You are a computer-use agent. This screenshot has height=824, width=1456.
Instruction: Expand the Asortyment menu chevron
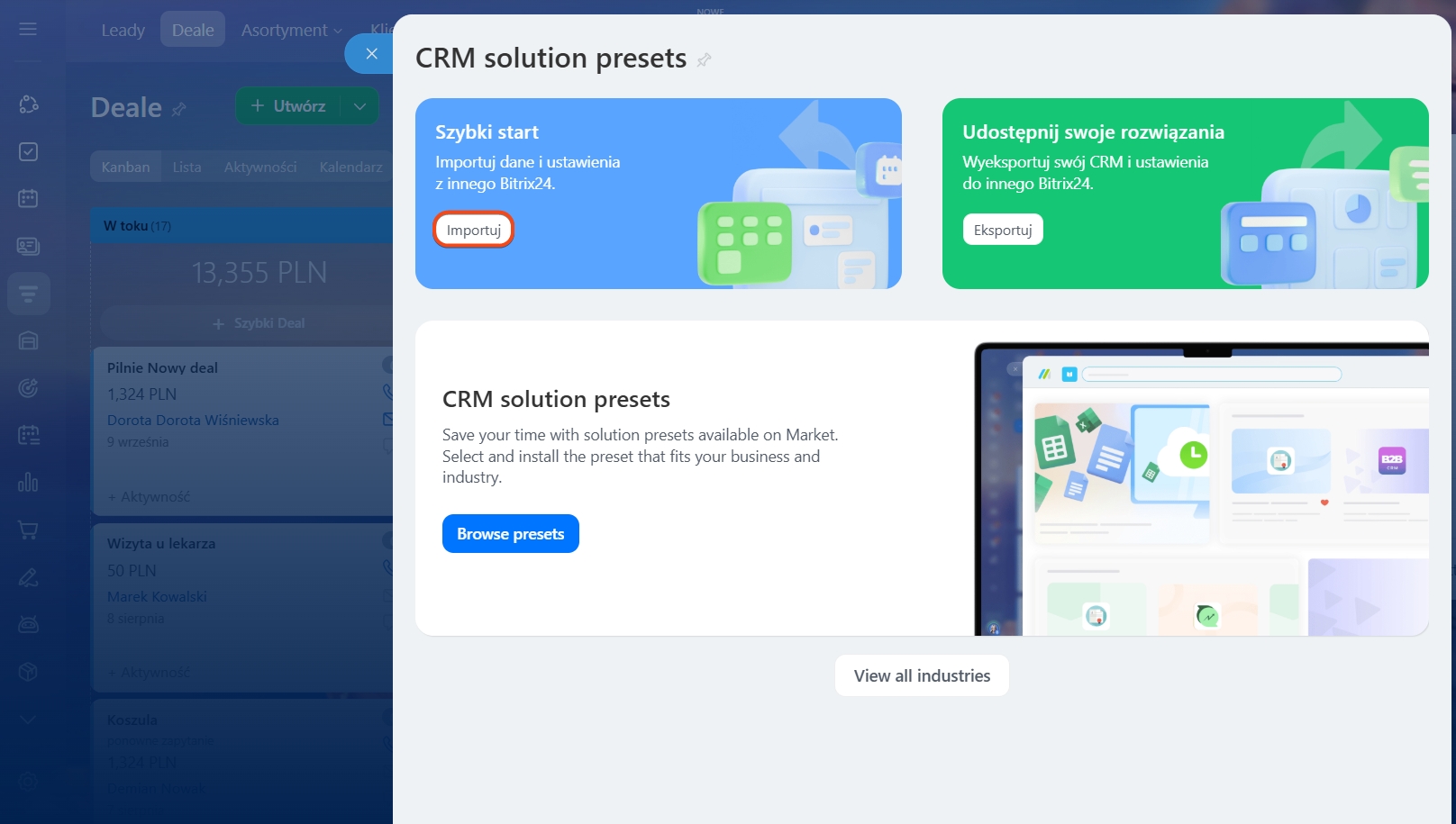338,31
